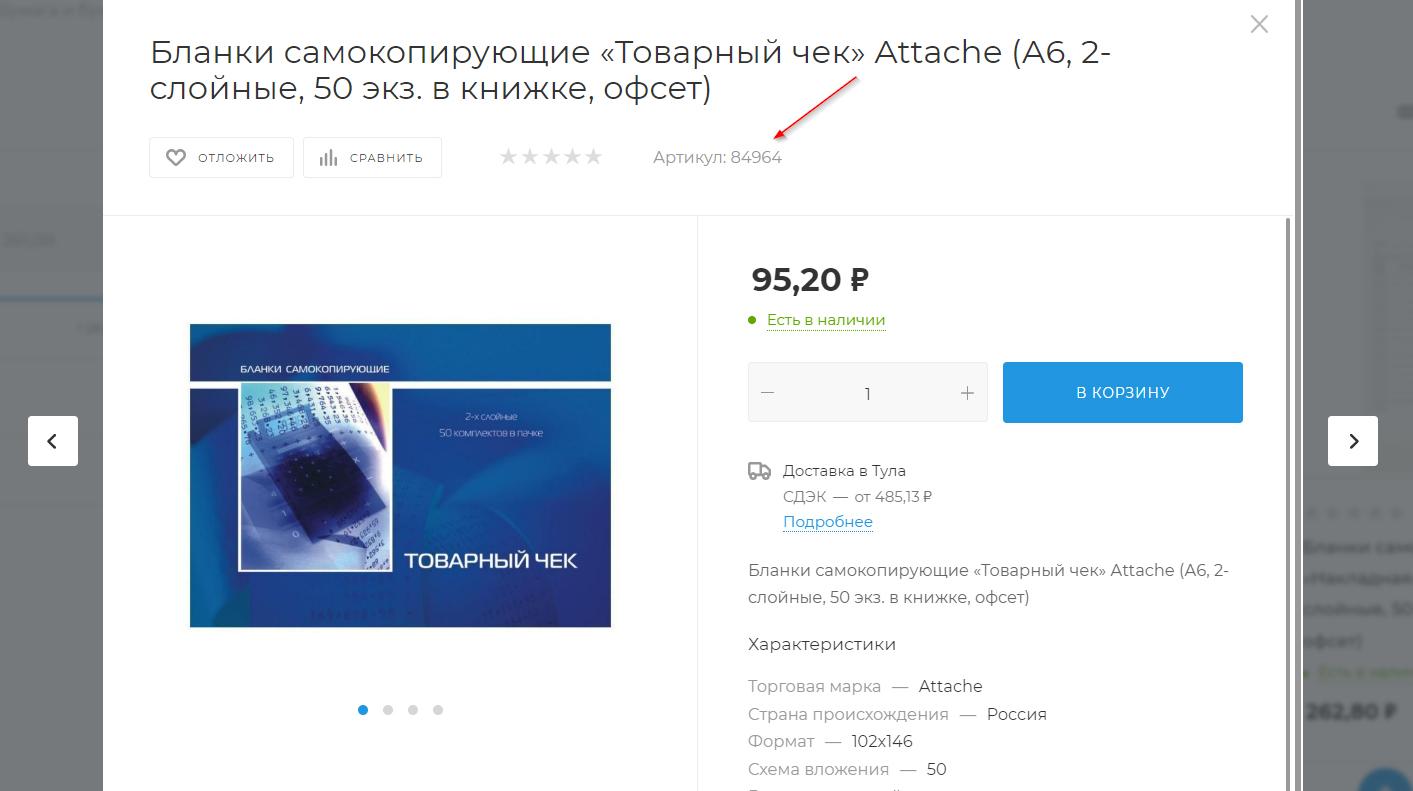
Task: Add product via В КОРЗИНУ button
Action: click(1123, 392)
